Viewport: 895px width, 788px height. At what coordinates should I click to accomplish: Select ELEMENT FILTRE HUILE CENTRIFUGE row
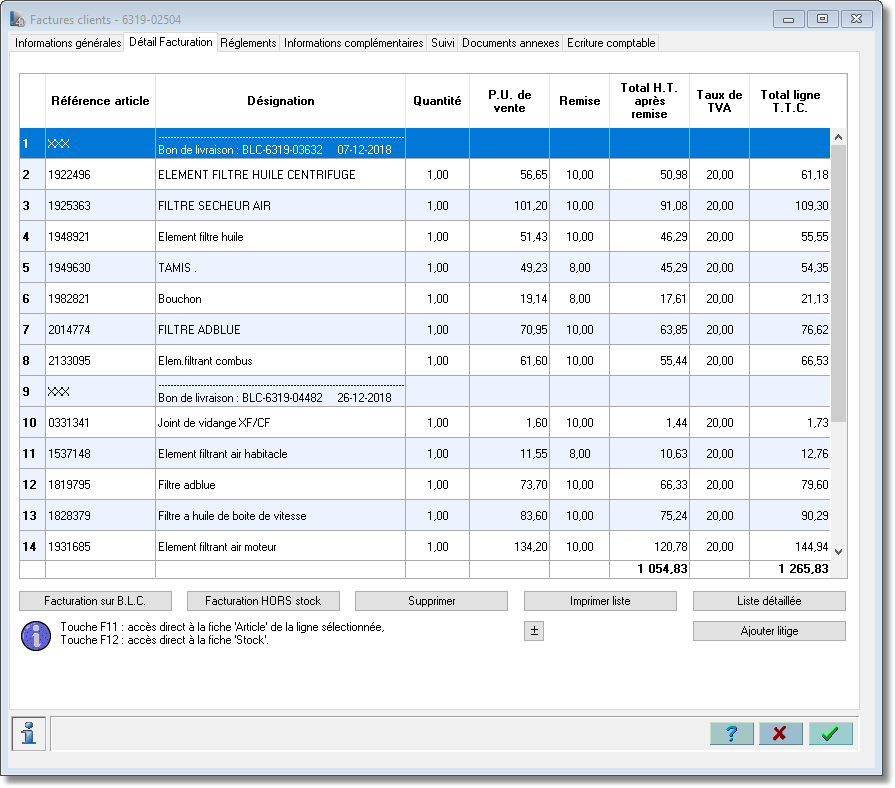[425, 175]
